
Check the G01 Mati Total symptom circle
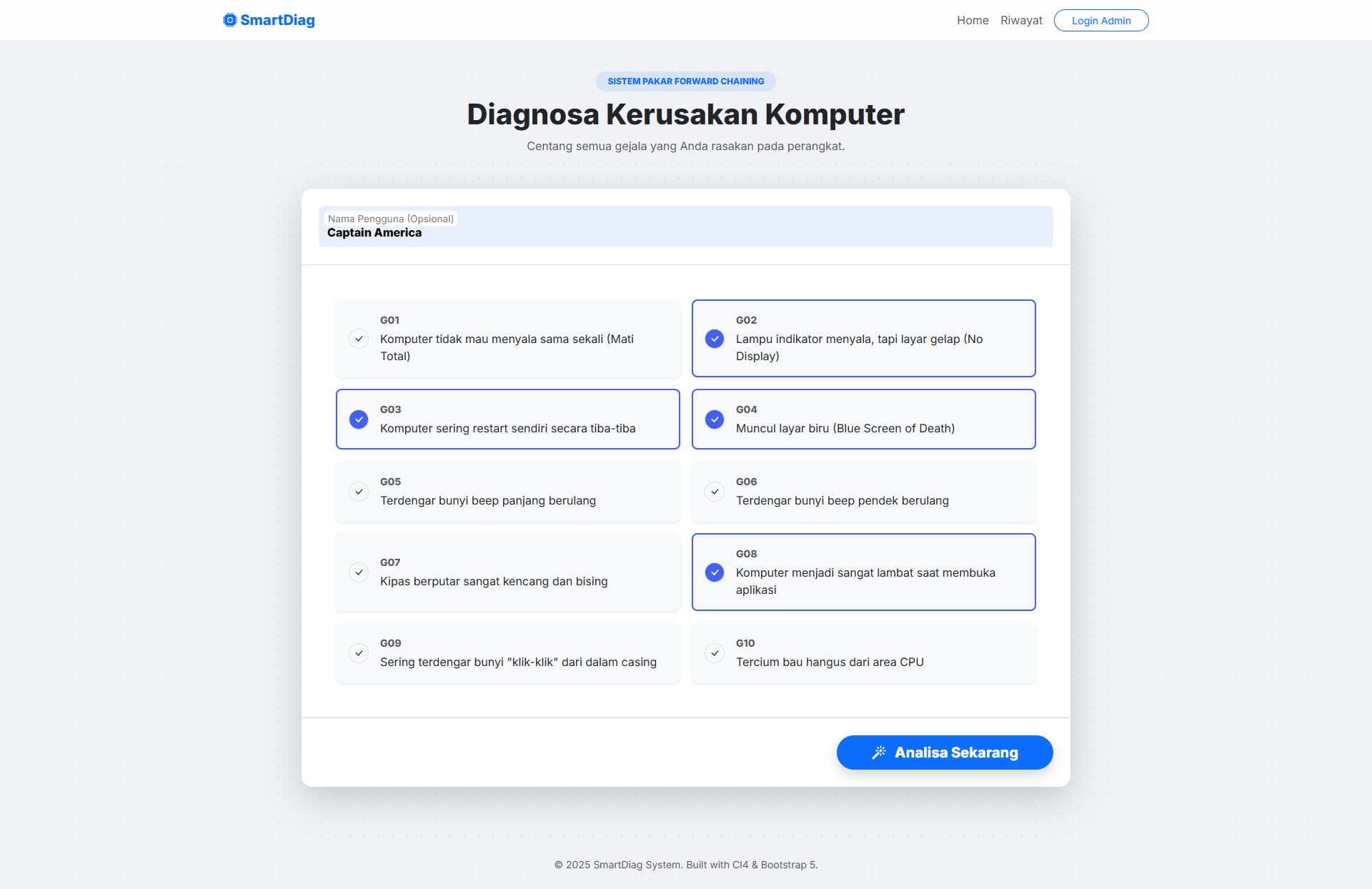[359, 339]
